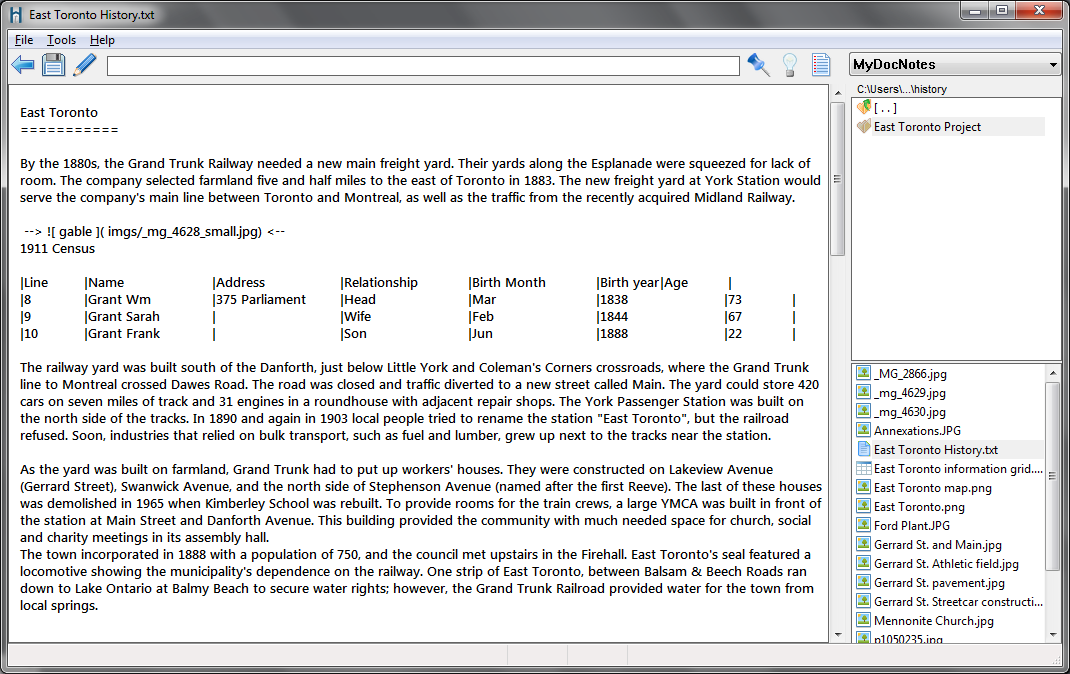Click the Gerrard St. and Main.jpg icon
The image size is (1070, 674).
point(863,544)
